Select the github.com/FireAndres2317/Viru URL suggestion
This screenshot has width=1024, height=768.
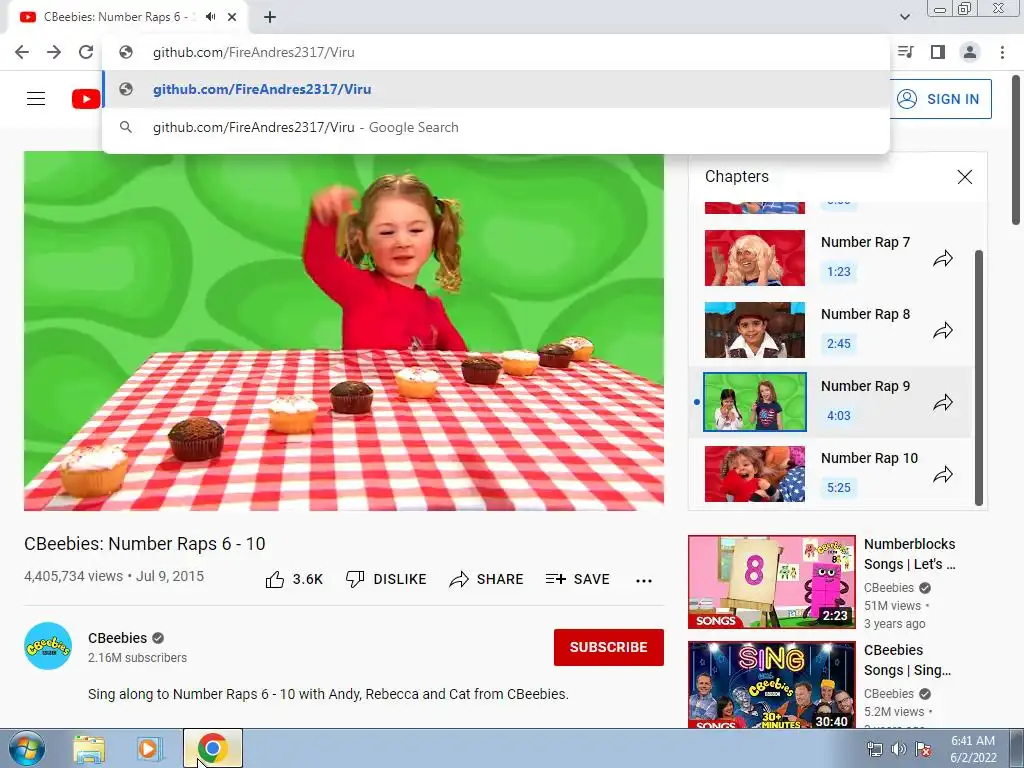tap(496, 89)
